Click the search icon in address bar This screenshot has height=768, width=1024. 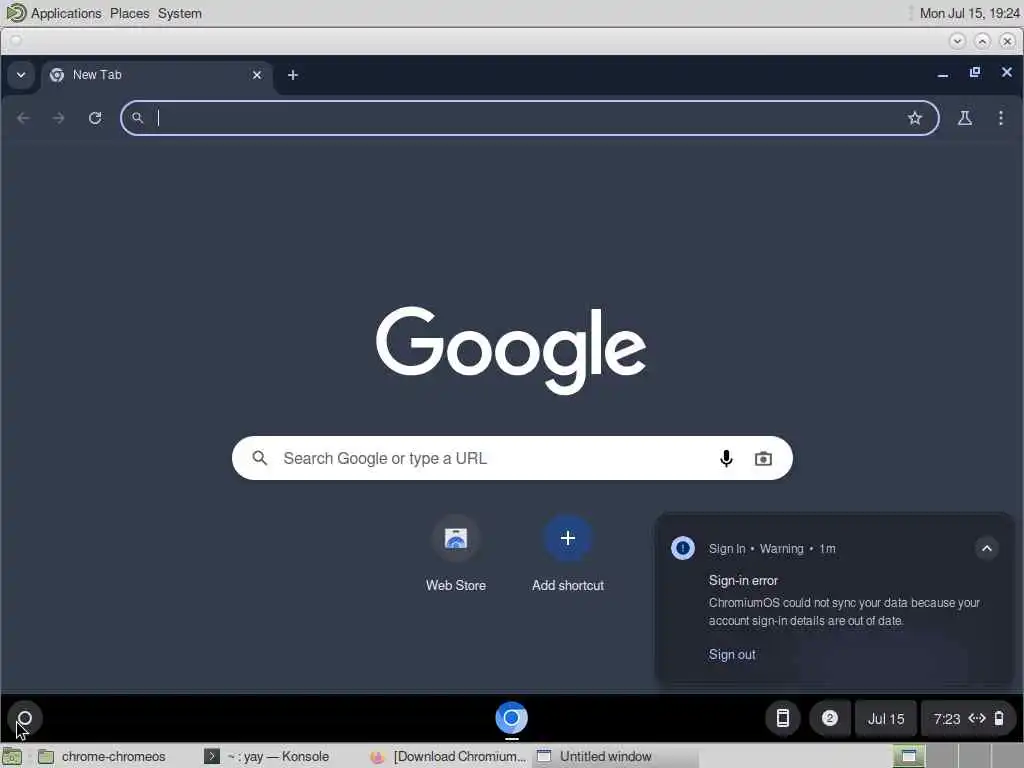coord(137,118)
